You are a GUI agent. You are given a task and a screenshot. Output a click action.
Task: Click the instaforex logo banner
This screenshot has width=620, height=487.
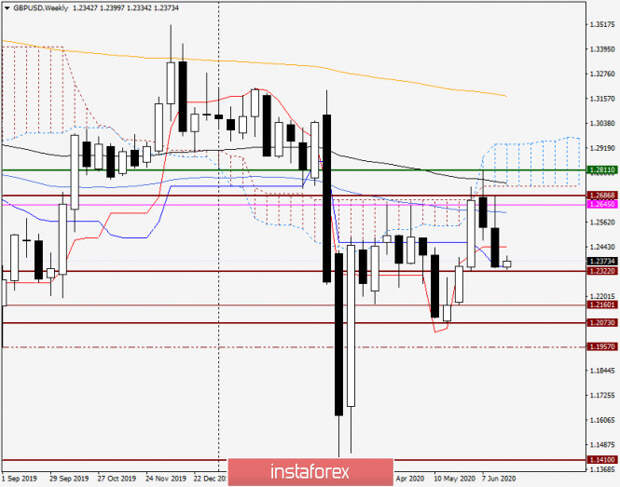tap(310, 472)
